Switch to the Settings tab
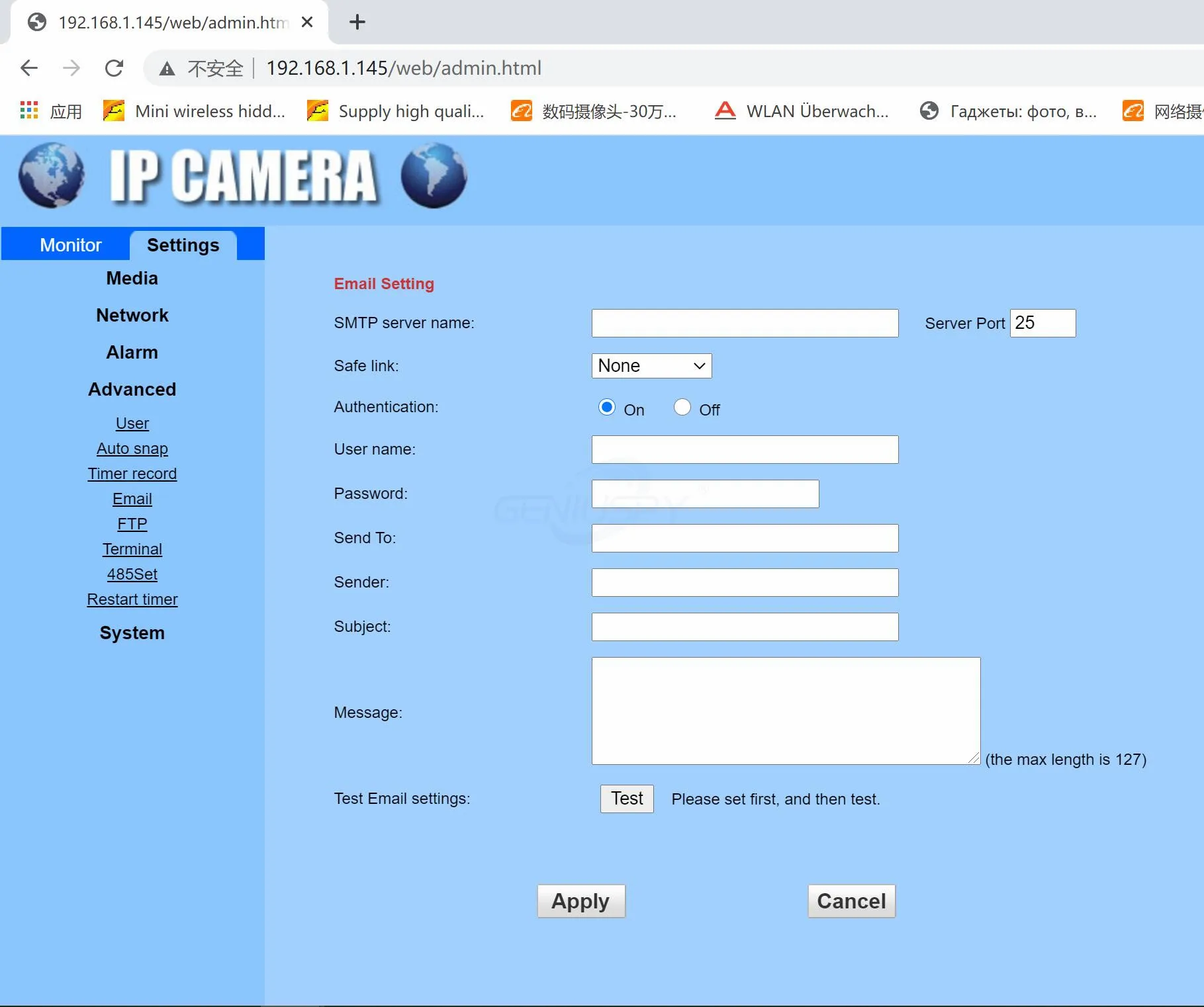This screenshot has width=1204, height=1007. (183, 245)
